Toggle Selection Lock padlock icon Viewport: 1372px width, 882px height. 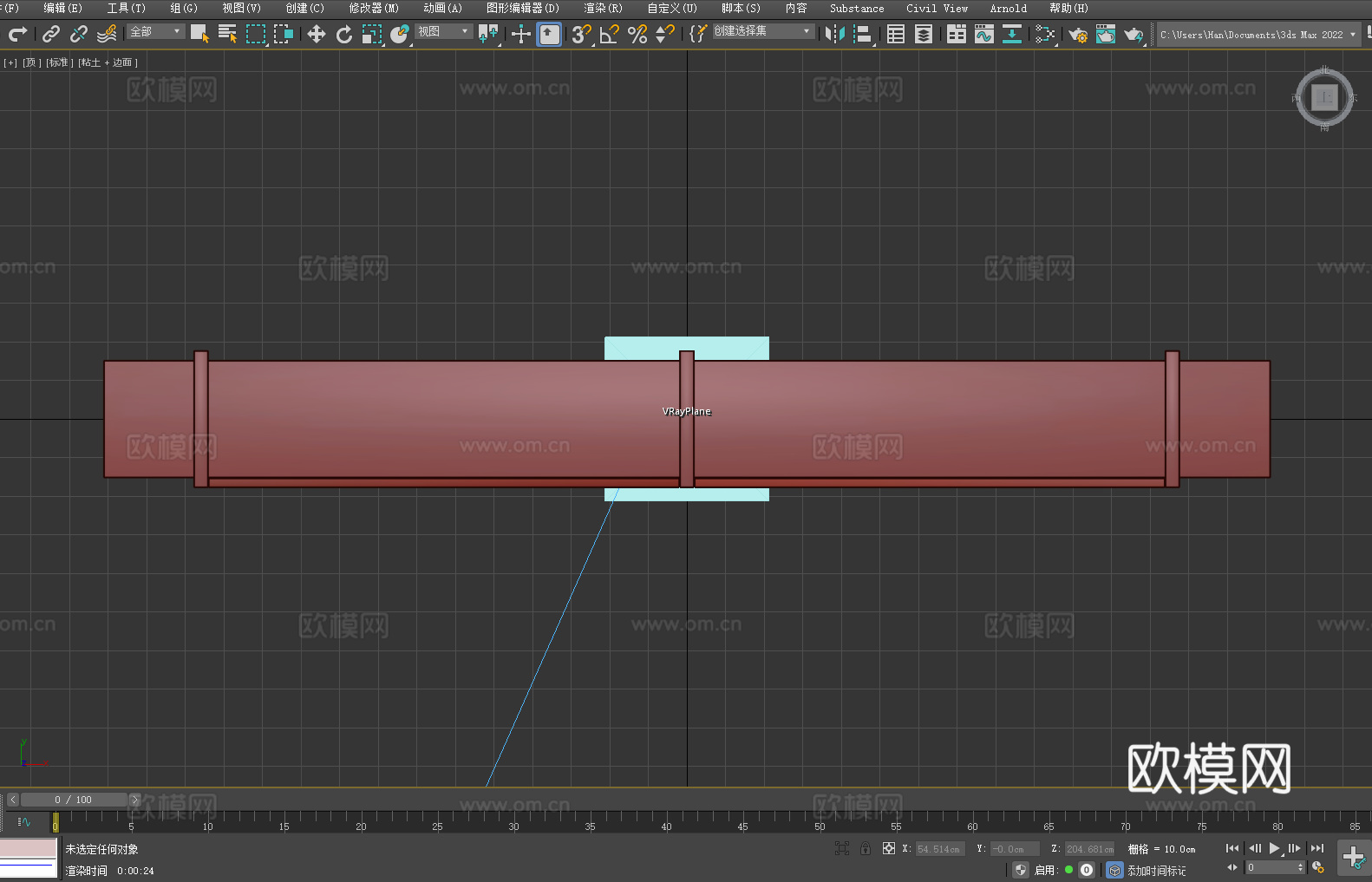[866, 848]
